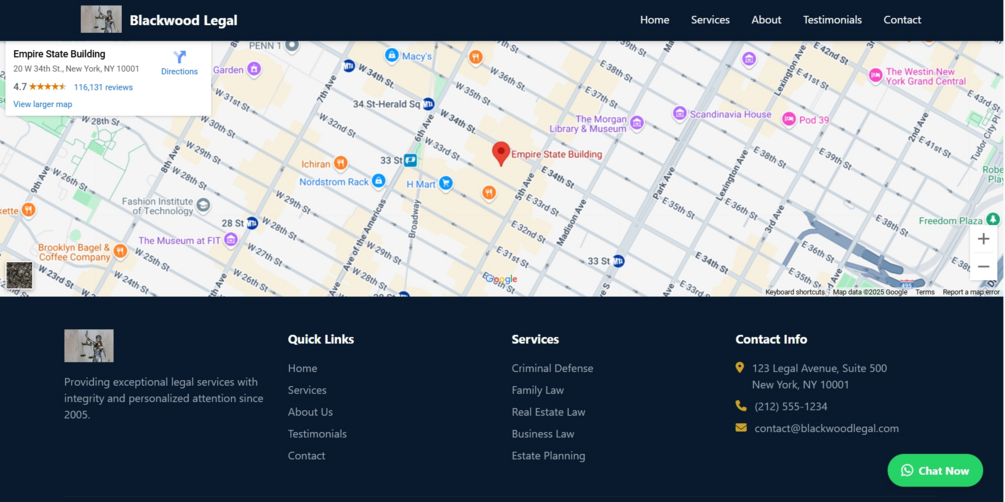Screen dimensions: 1005x502
Task: Select the H Mart cart marker
Action: 445,184
